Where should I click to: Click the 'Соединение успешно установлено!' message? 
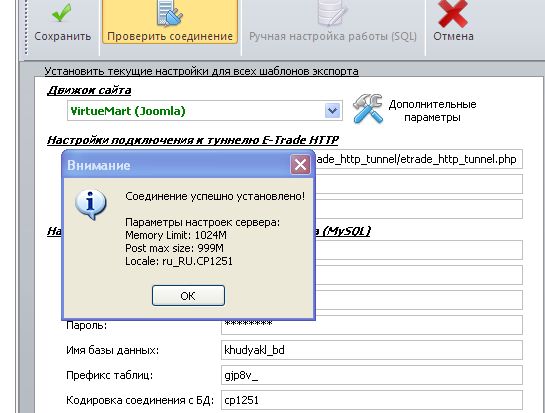click(215, 196)
